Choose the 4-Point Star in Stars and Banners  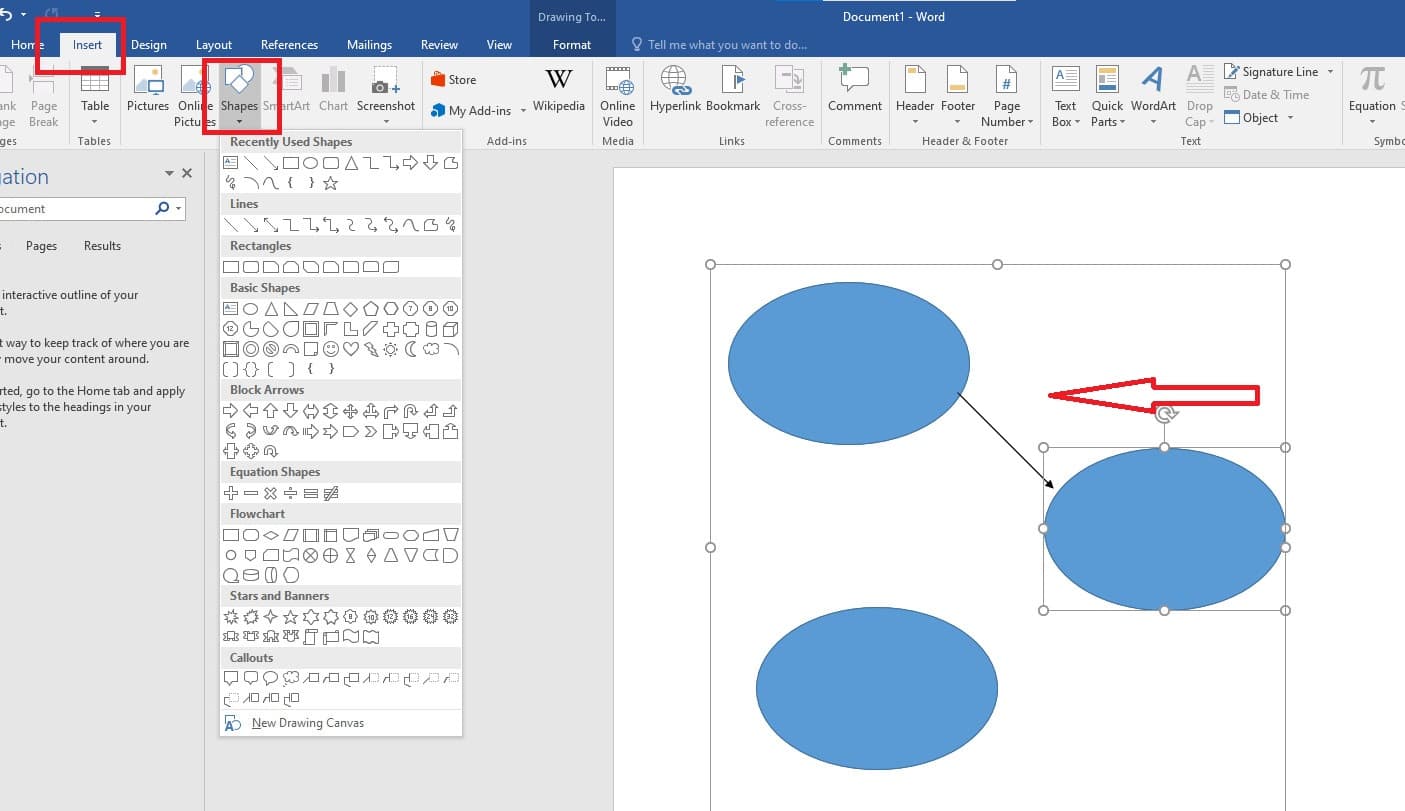(270, 617)
